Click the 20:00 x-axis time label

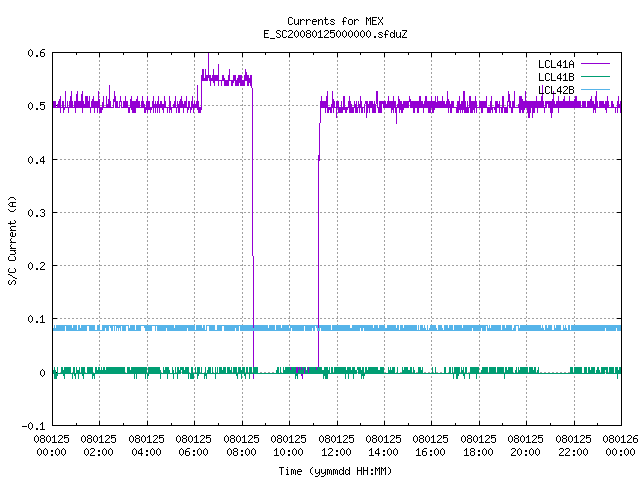click(525, 452)
